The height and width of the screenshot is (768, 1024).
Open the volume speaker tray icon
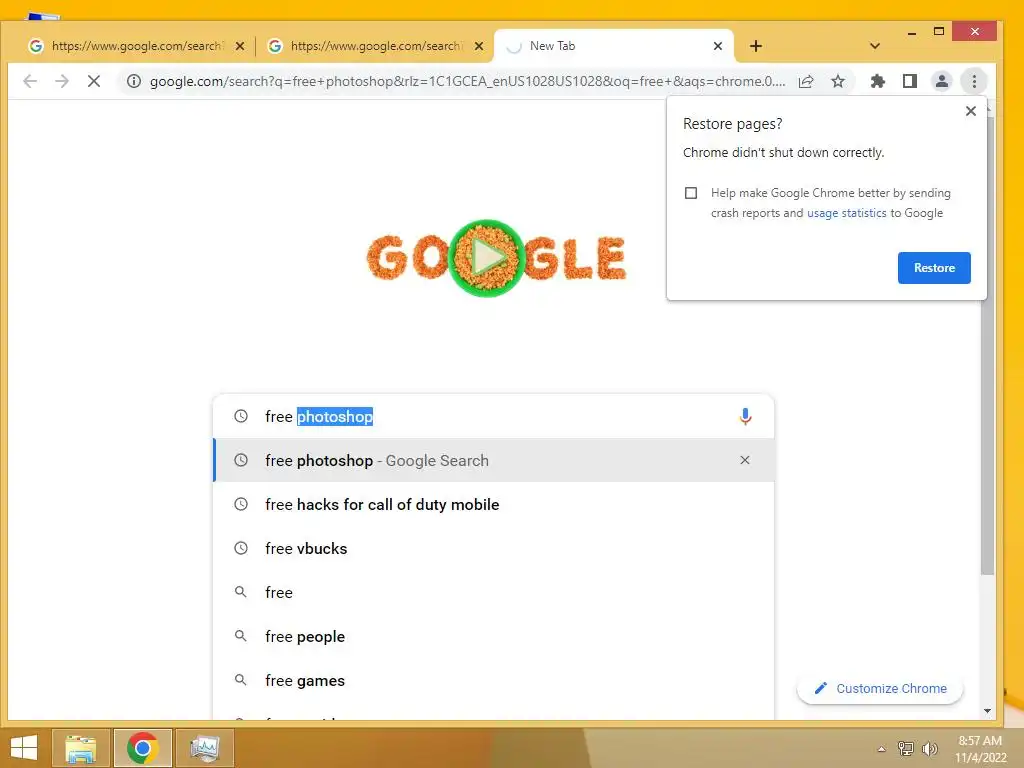[929, 748]
